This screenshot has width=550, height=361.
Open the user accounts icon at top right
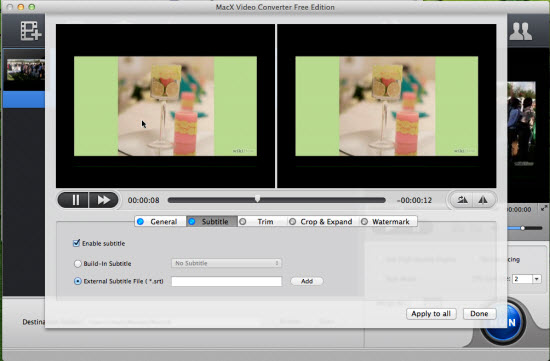pyautogui.click(x=521, y=31)
